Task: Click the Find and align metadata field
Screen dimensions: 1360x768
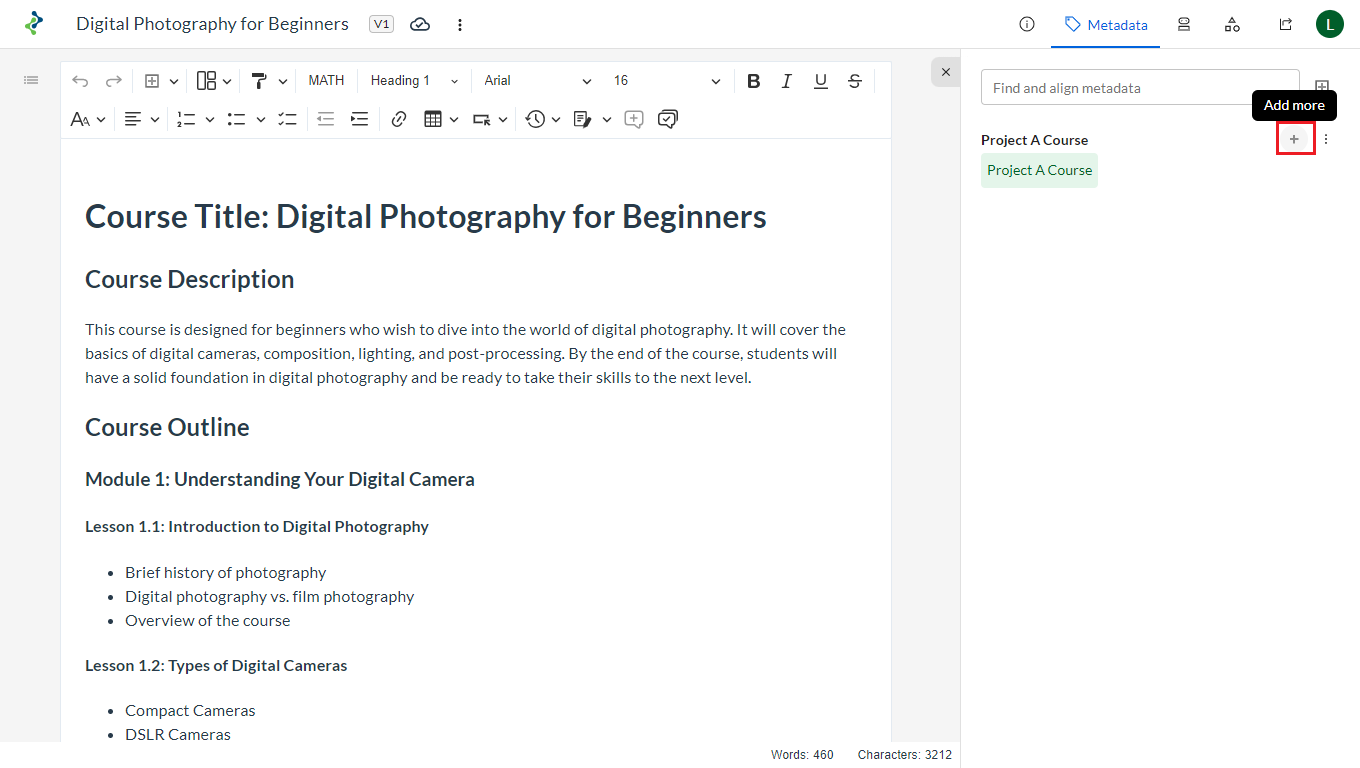Action: 1140,88
